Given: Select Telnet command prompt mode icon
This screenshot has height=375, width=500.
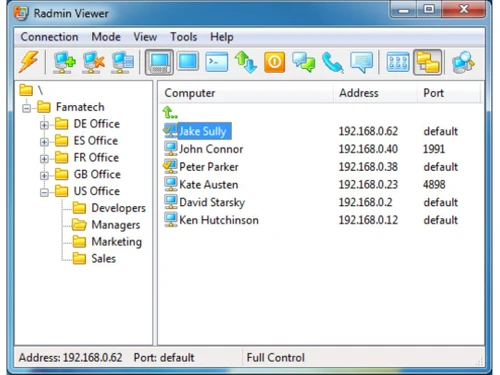Looking at the screenshot, I should coord(217,62).
